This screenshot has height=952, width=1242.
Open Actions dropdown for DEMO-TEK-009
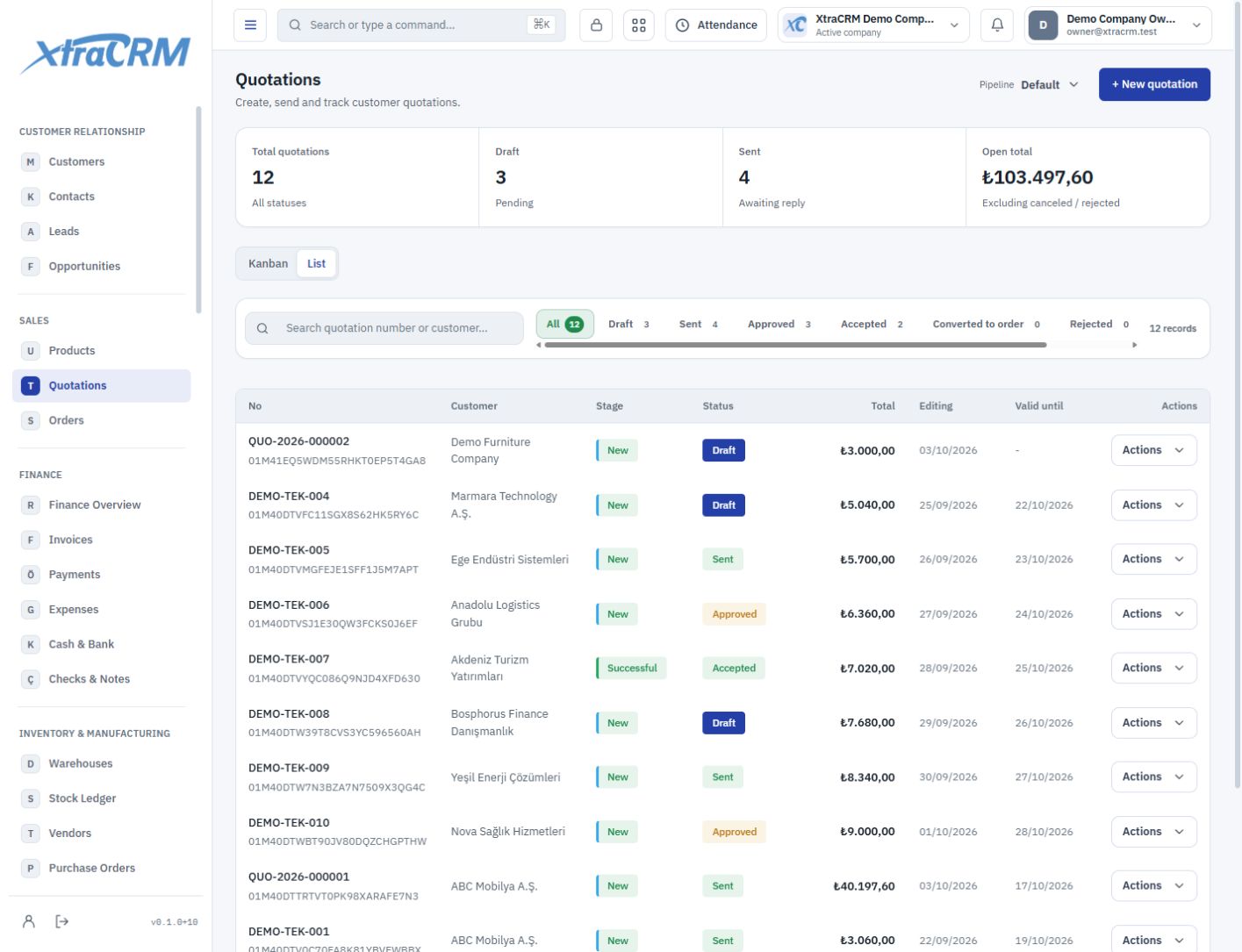1153,777
